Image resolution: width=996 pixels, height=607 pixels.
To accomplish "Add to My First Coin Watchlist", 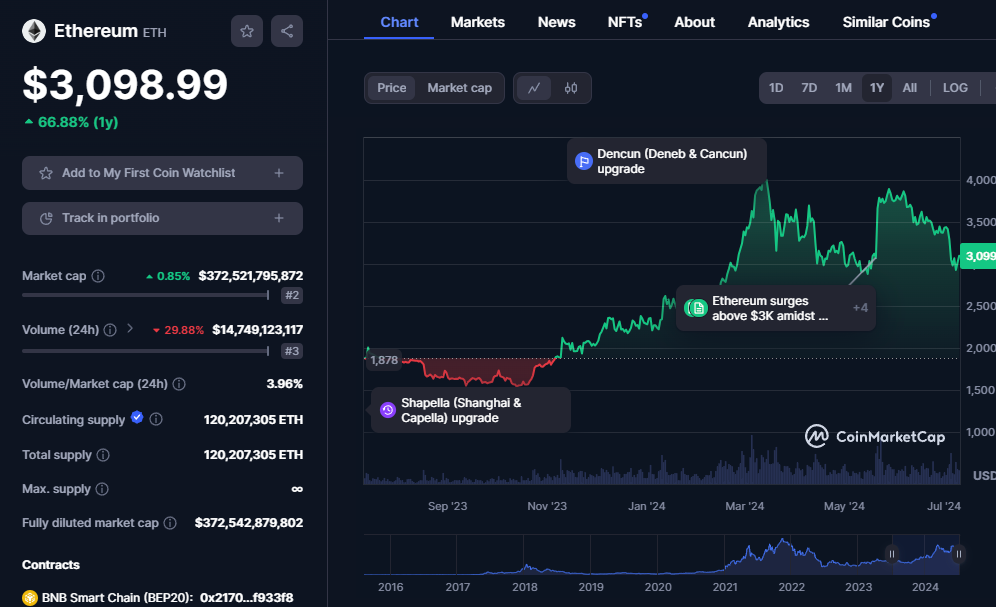I will 162,173.
